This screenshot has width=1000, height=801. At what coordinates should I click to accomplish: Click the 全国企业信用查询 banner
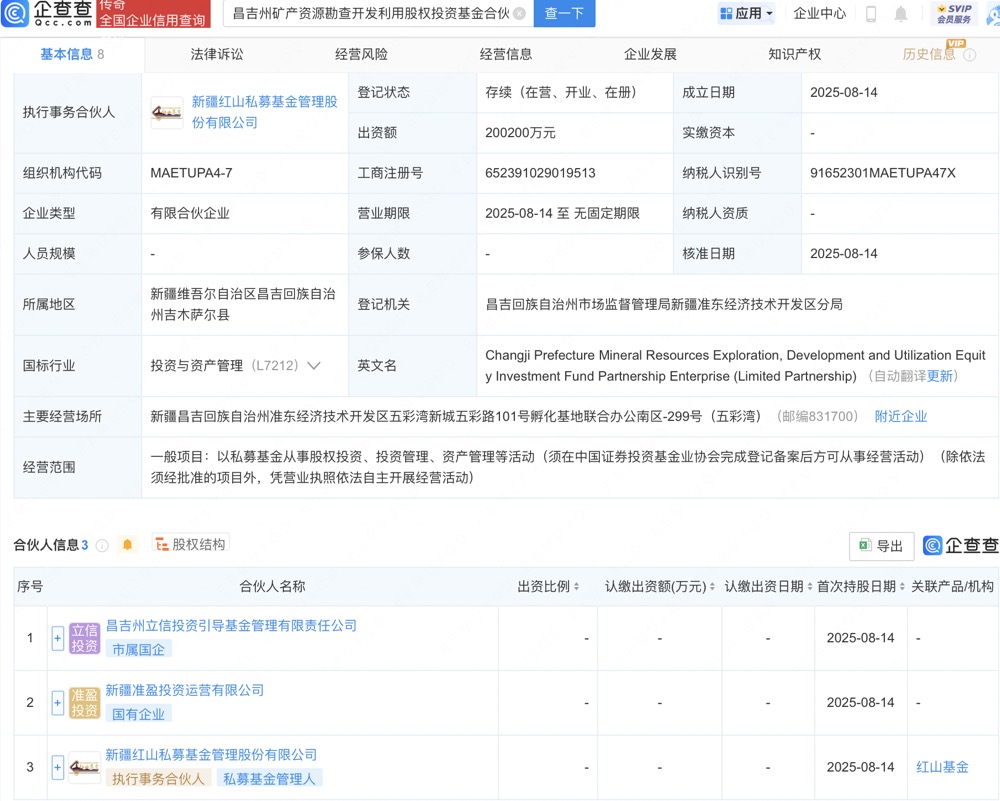(x=153, y=20)
